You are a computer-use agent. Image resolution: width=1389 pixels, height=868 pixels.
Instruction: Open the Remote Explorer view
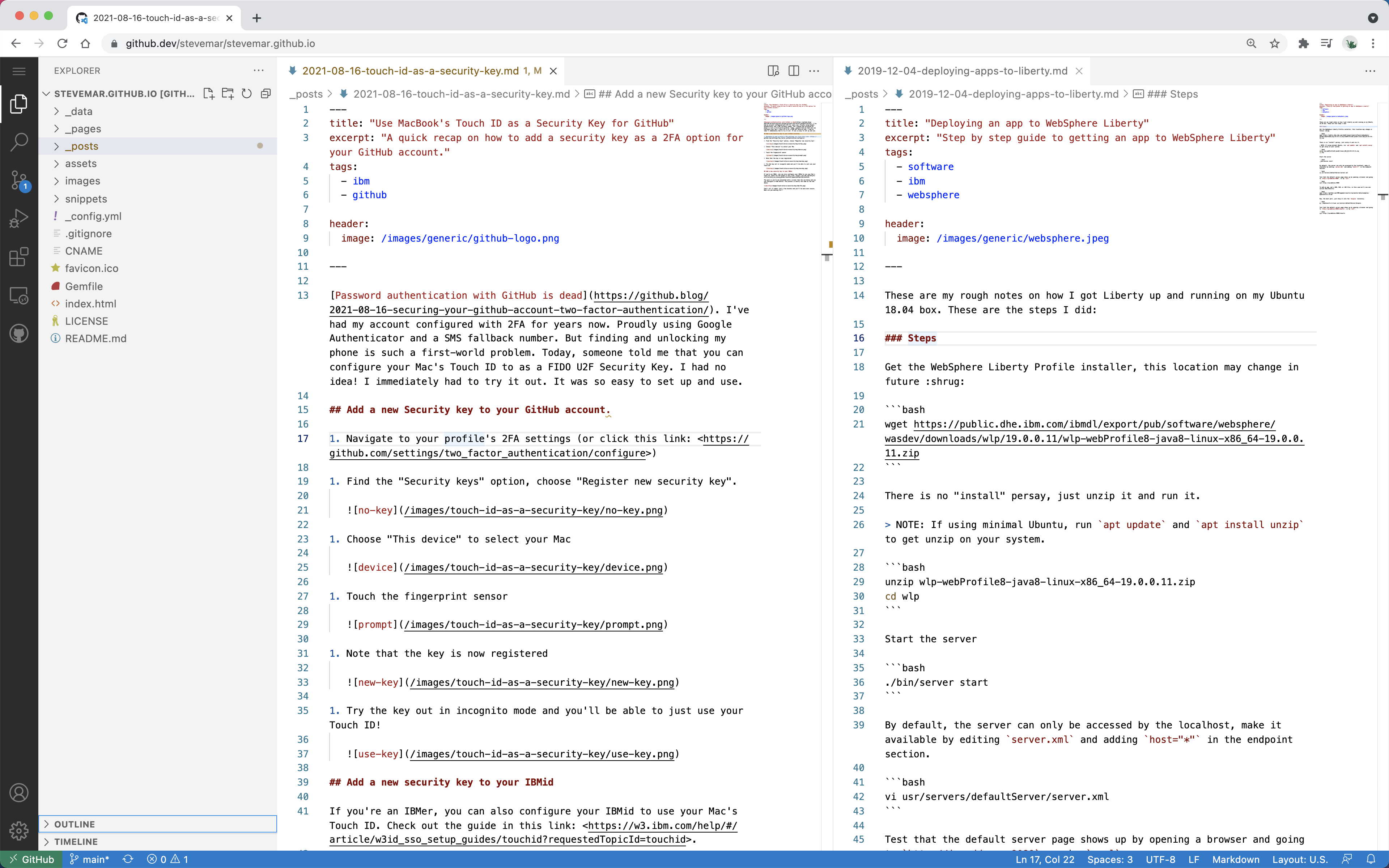coord(19,295)
